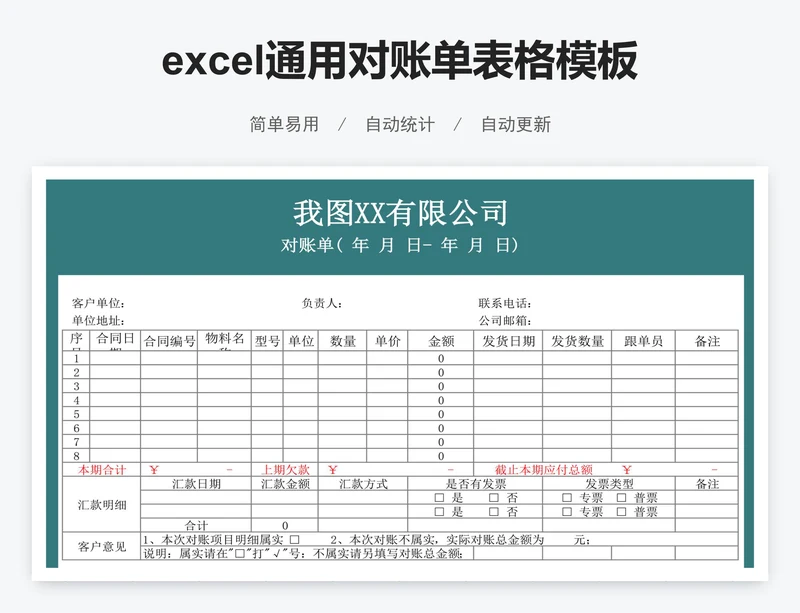800x613 pixels.
Task: Select the 跟单员 column header
Action: 643,341
